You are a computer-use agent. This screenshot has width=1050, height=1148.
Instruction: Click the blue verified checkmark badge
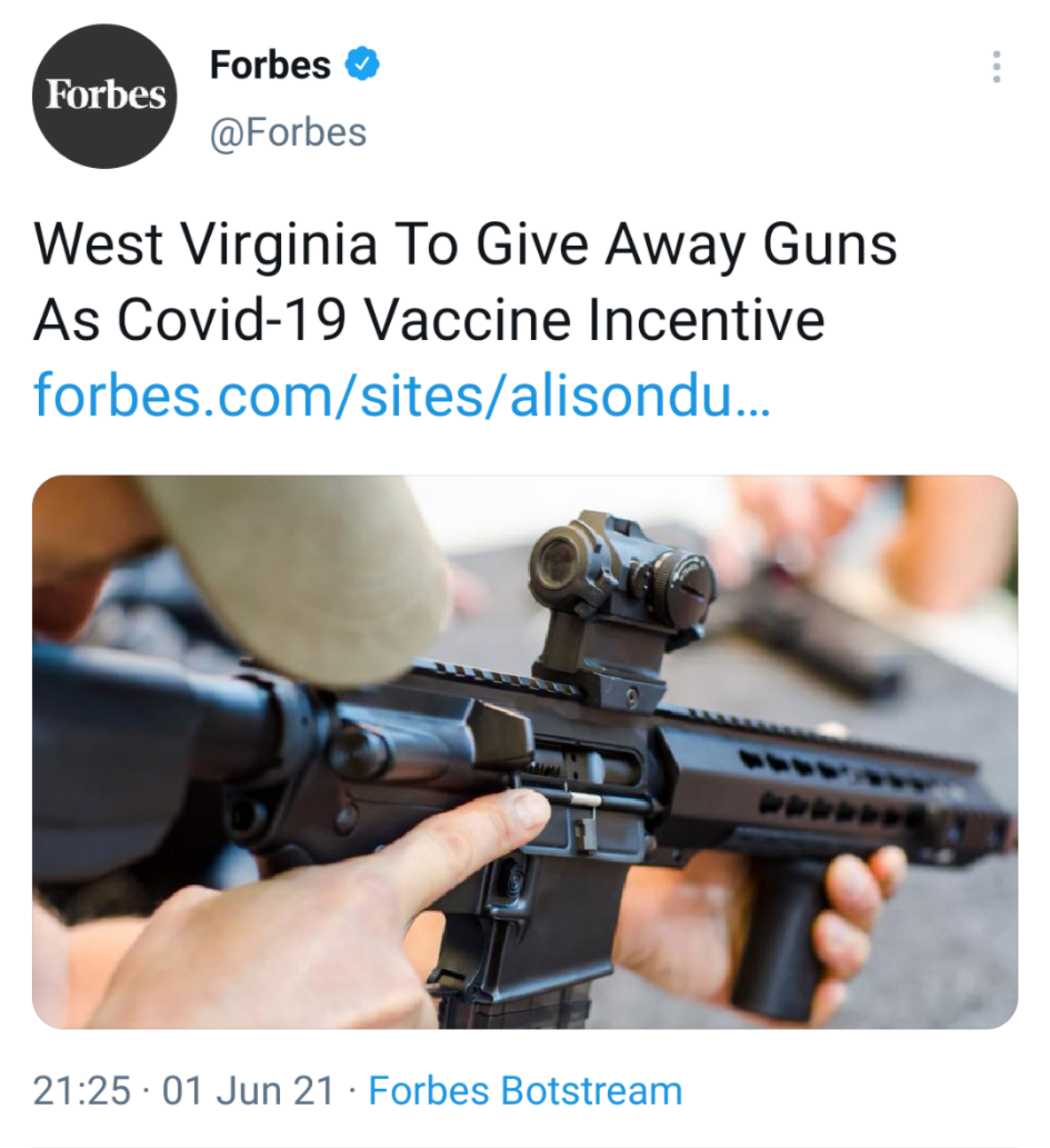point(362,64)
